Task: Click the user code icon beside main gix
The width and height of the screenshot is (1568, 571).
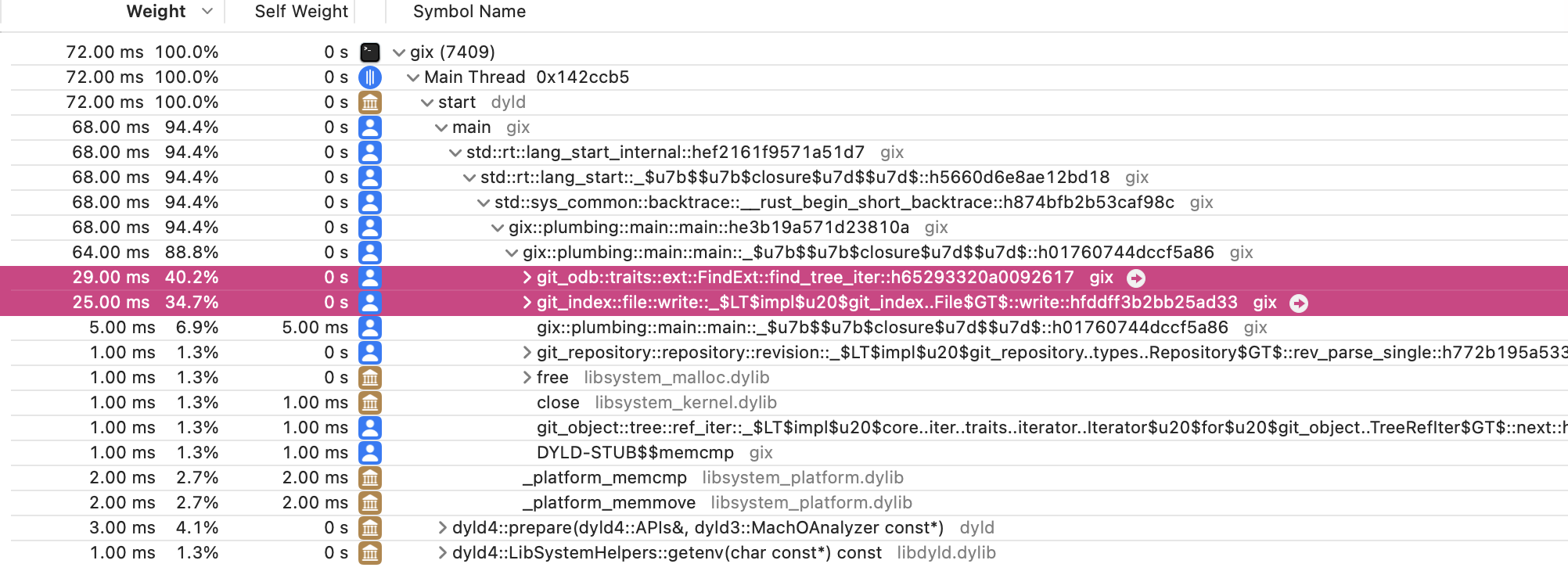Action: [370, 127]
